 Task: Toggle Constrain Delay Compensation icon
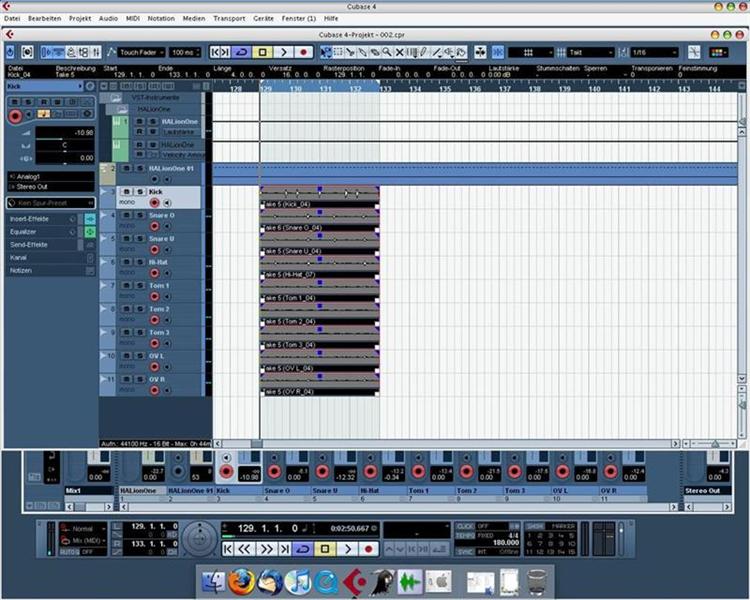tap(27, 52)
